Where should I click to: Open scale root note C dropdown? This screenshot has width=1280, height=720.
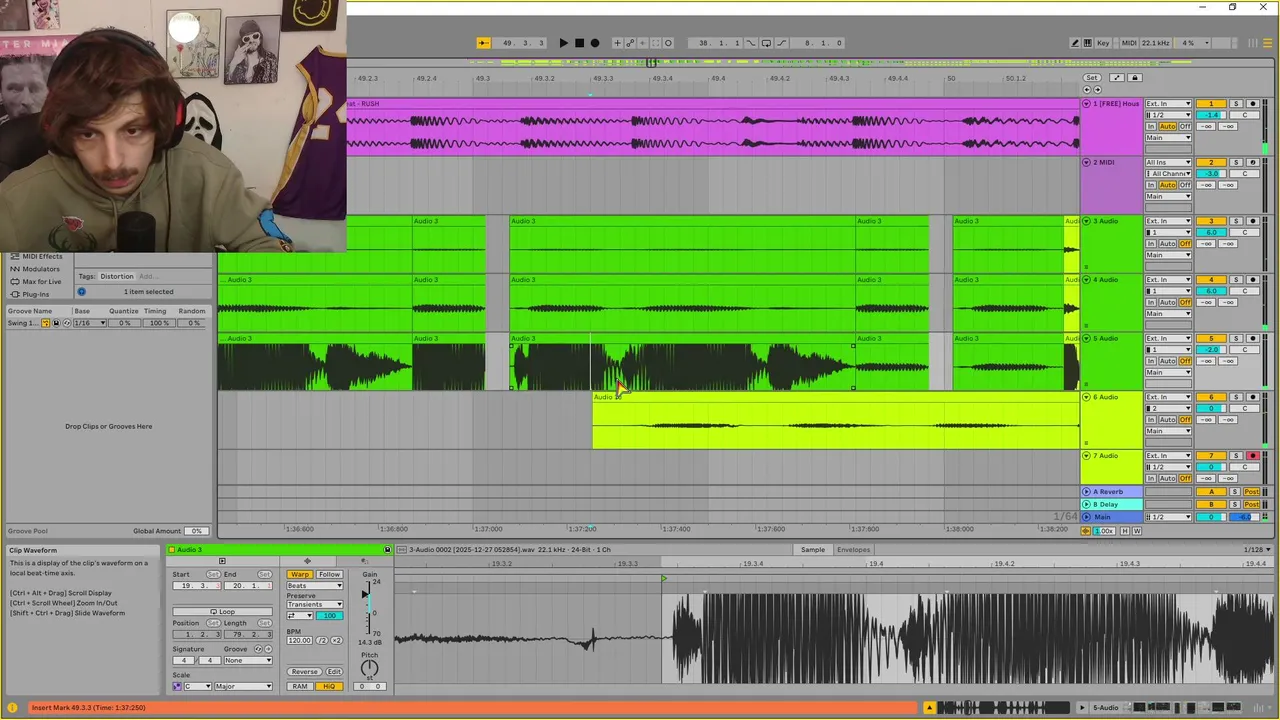coord(197,686)
